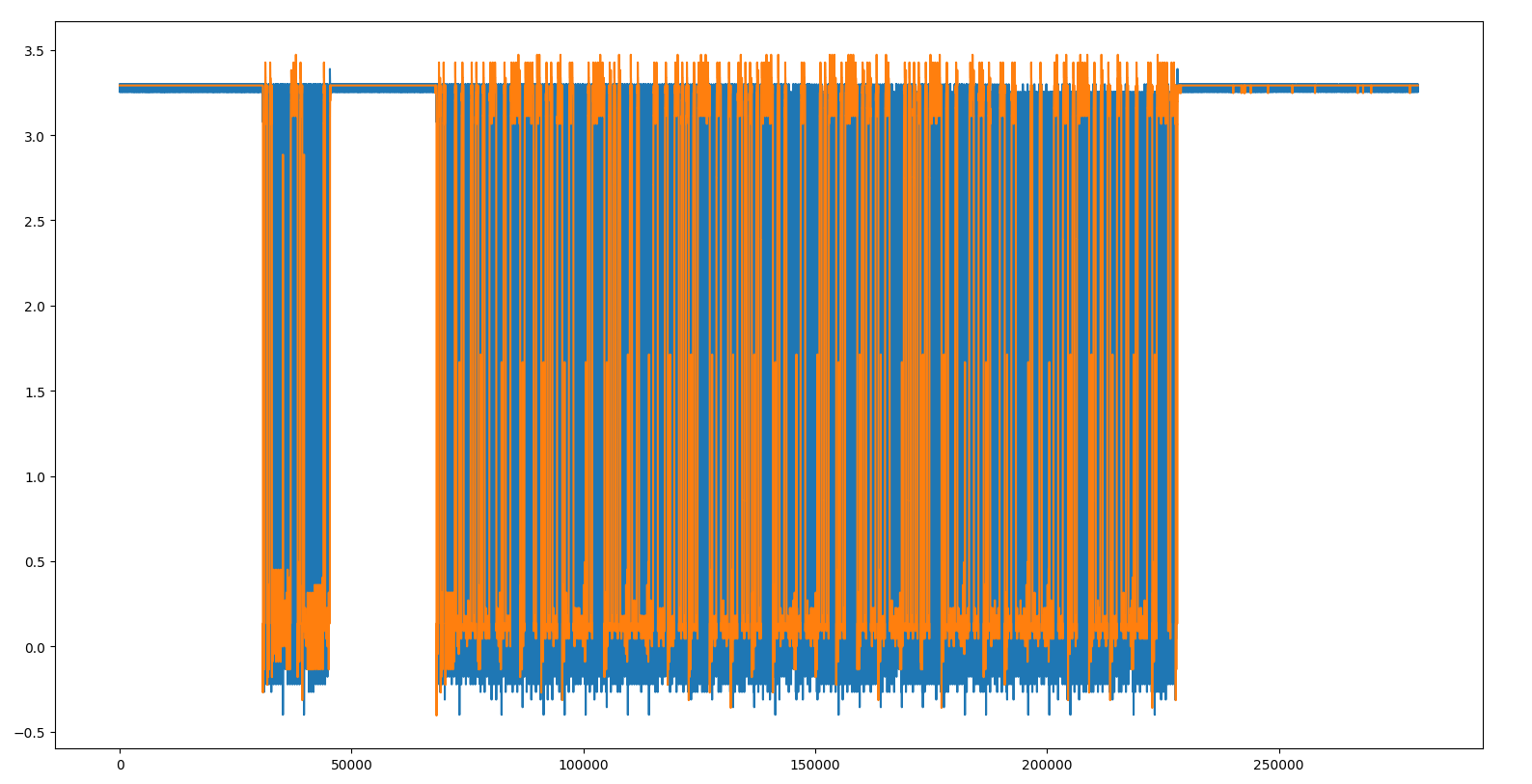1532x784 pixels.
Task: Click the 250000 x-axis tick label
Action: click(x=1278, y=765)
